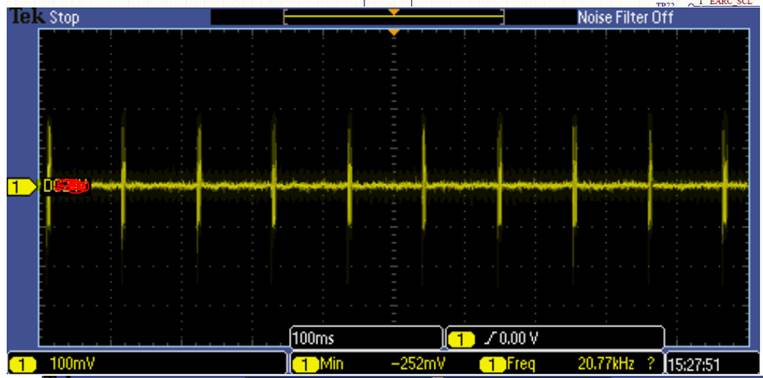Click the 15:27:51 clock readout
Screen dimensions: 763x378
pos(694,364)
